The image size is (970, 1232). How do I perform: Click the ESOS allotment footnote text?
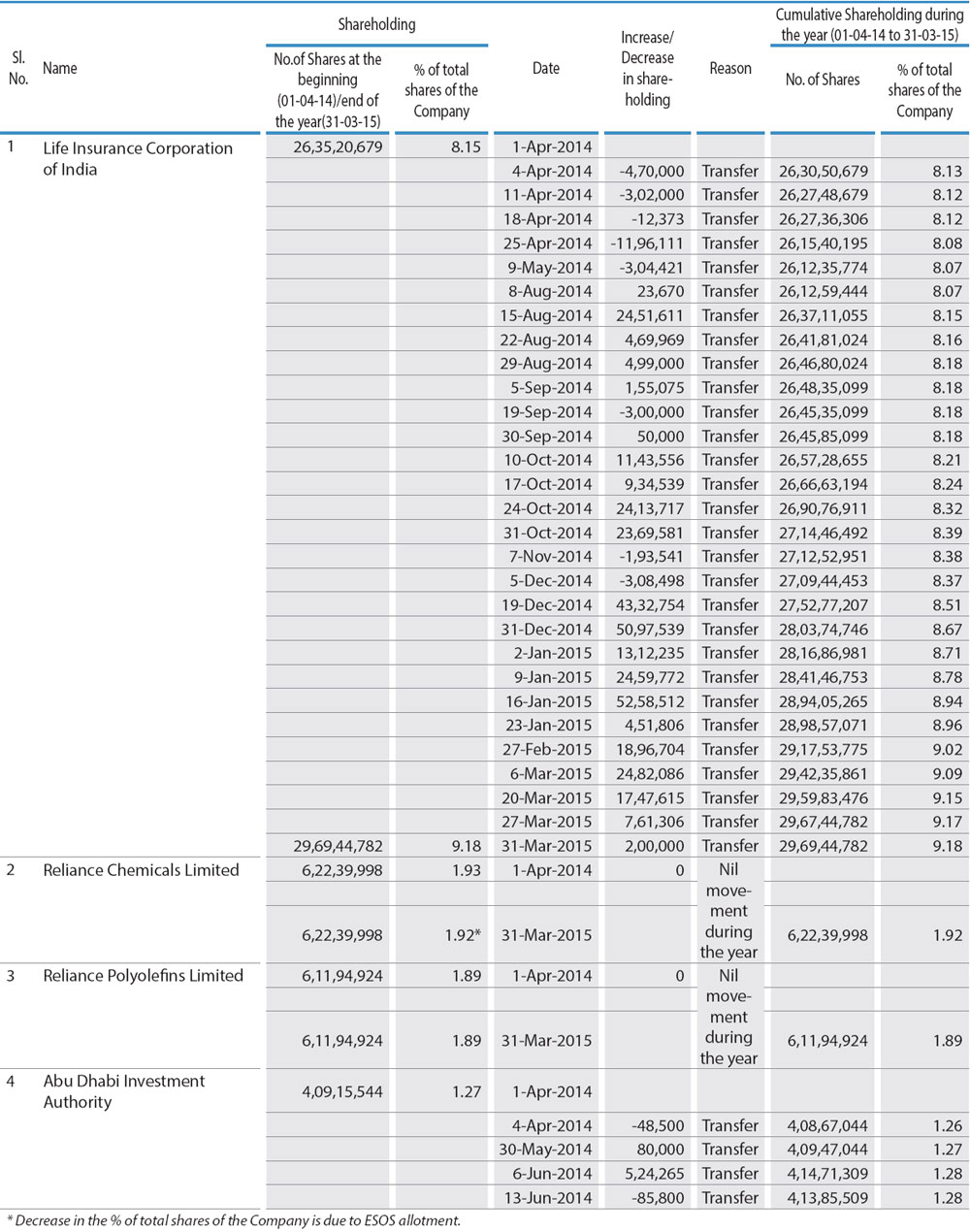coord(233,1220)
